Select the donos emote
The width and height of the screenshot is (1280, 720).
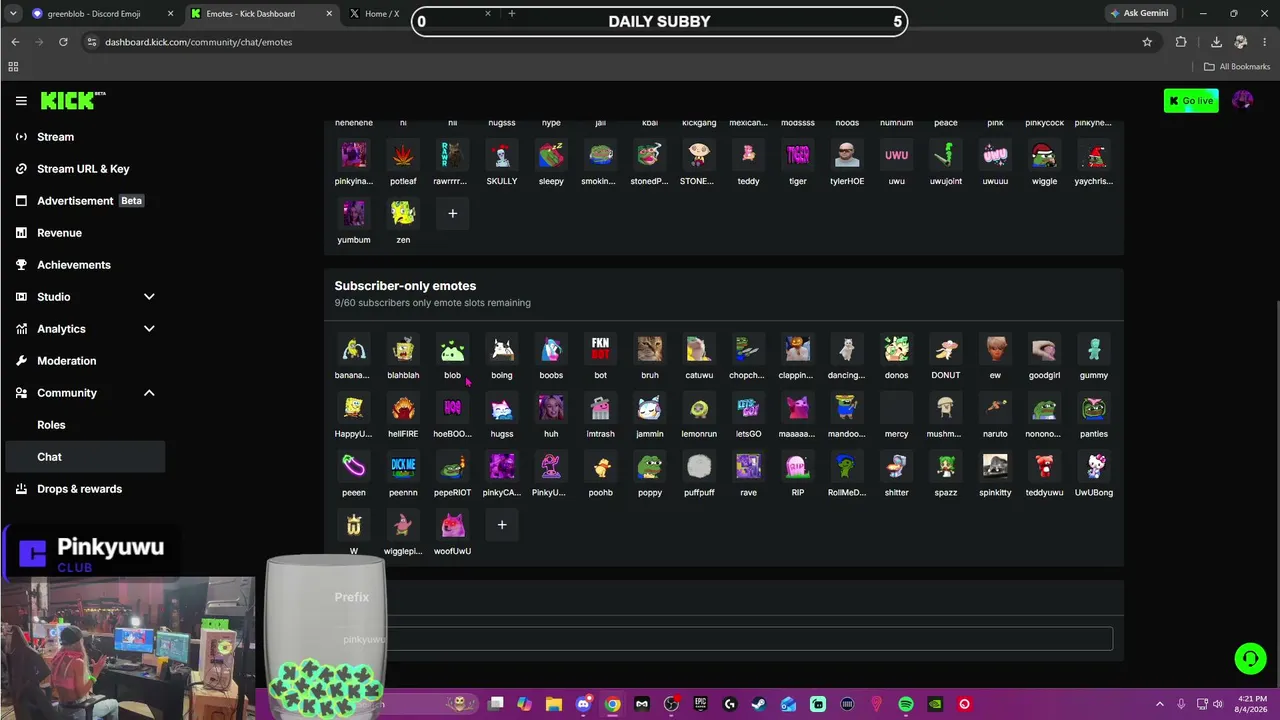point(896,349)
